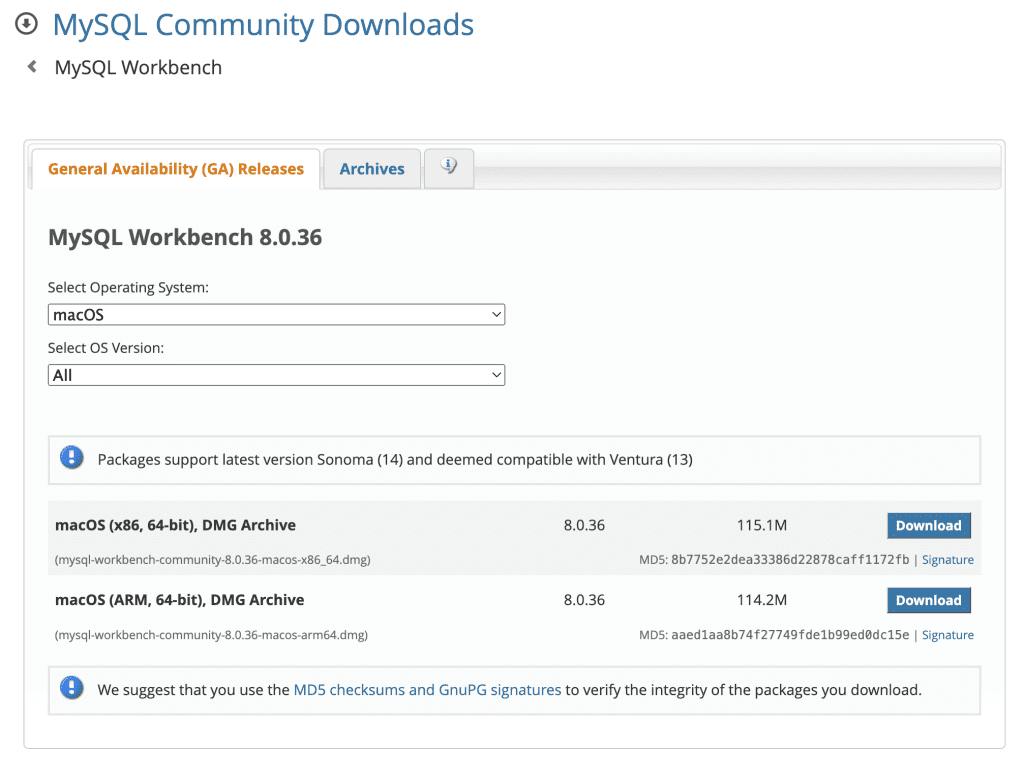Image resolution: width=1024 pixels, height=779 pixels.
Task: Download the macOS x86 64-bit DMG Archive
Action: pos(929,526)
